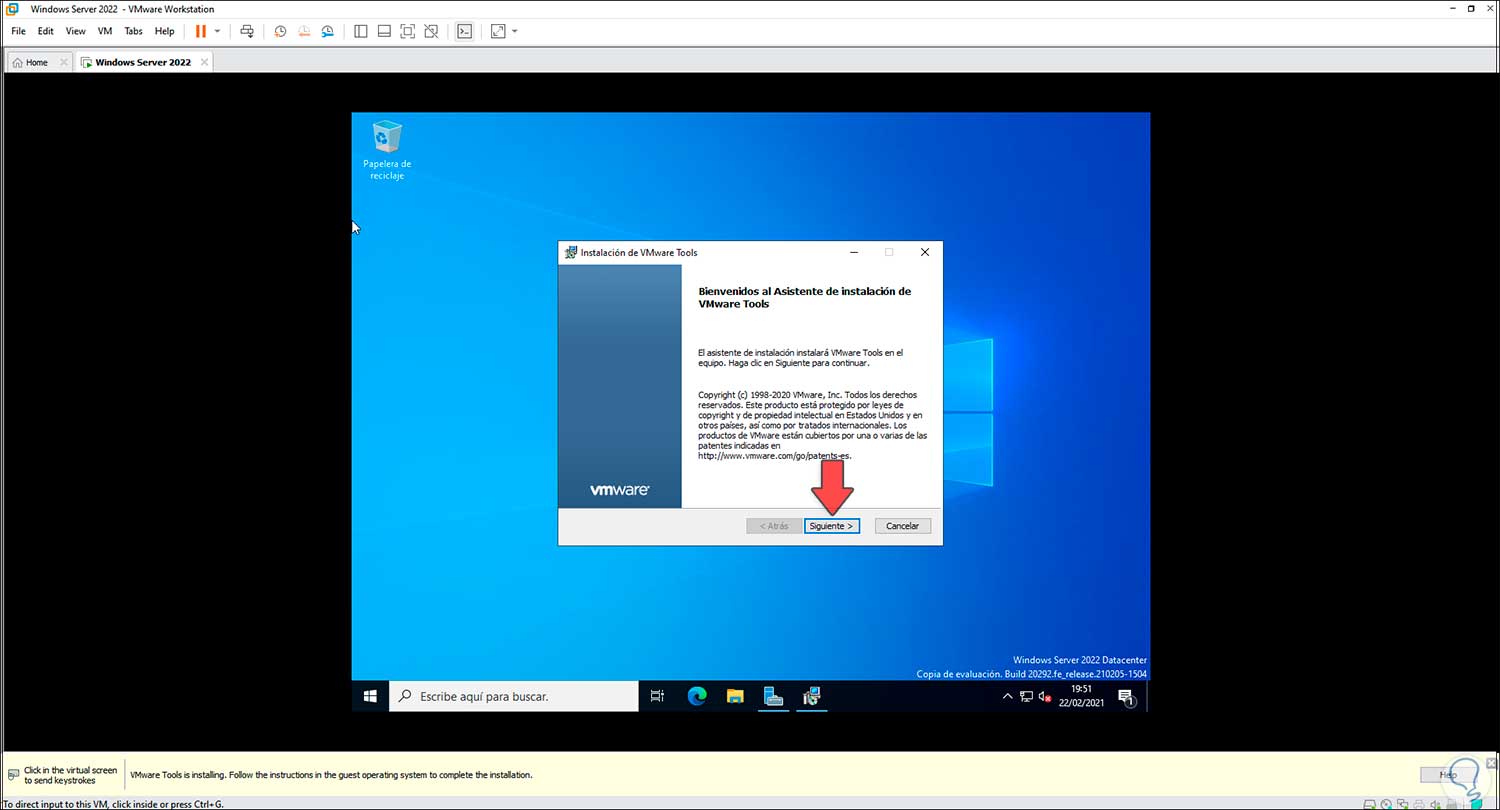
Task: Expand the stretch display dropdown arrow
Action: point(514,31)
